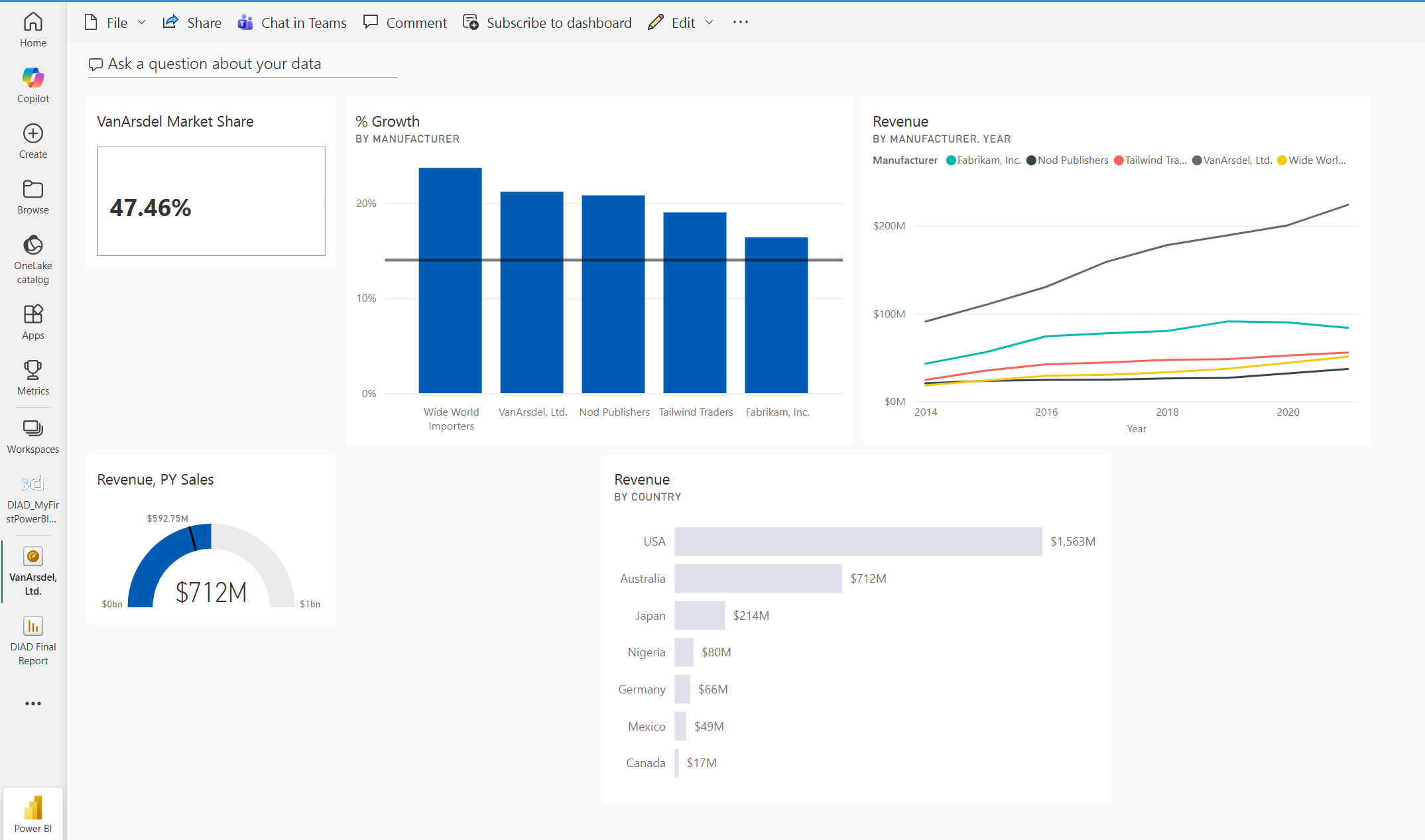Expand the Edit dropdown chevron
This screenshot has height=840, width=1425.
coord(710,23)
